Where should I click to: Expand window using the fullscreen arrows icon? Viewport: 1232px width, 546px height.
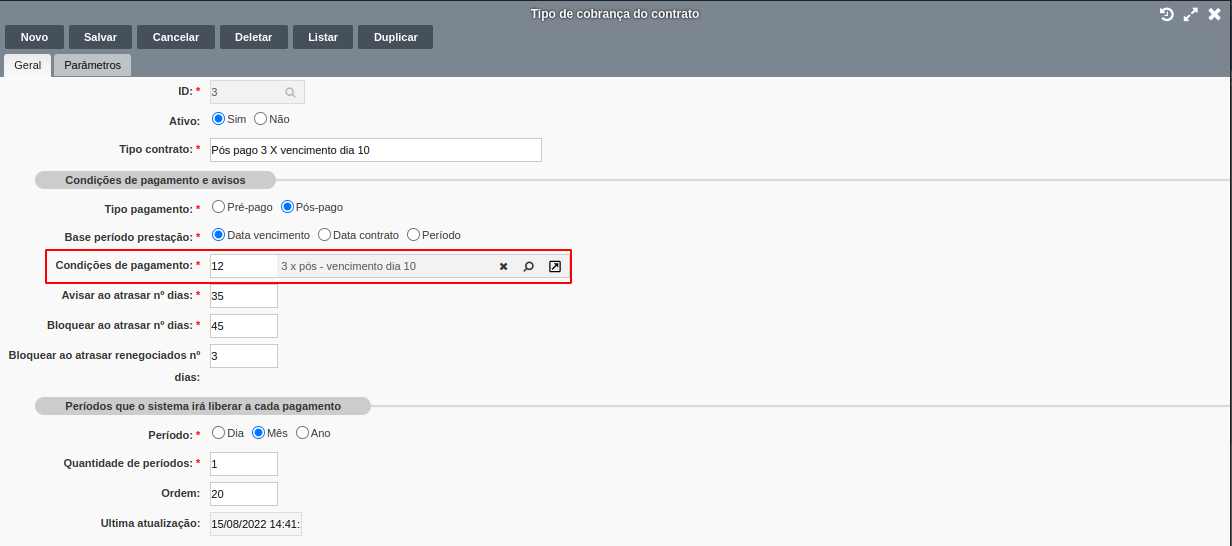tap(1190, 14)
